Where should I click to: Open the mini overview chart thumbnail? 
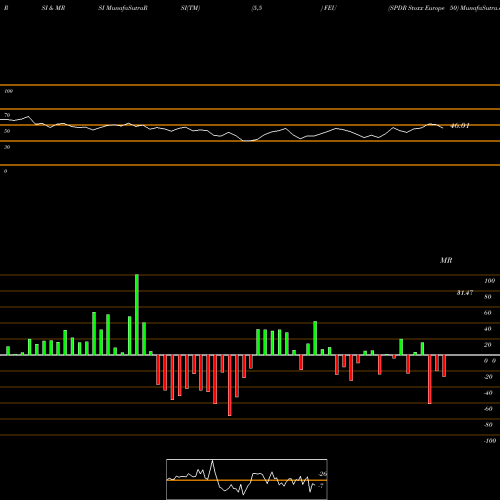(x=247, y=479)
